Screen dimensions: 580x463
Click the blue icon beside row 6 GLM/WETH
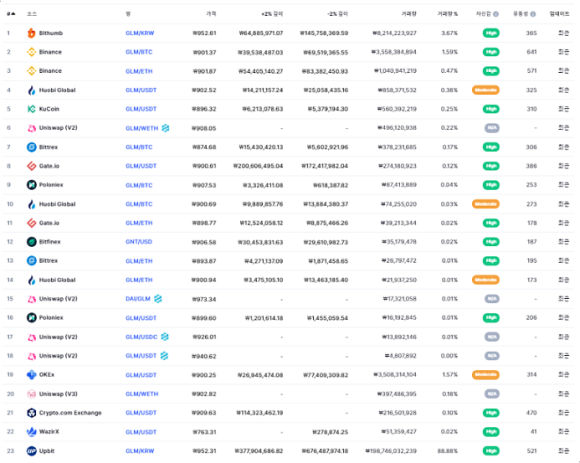(x=165, y=128)
